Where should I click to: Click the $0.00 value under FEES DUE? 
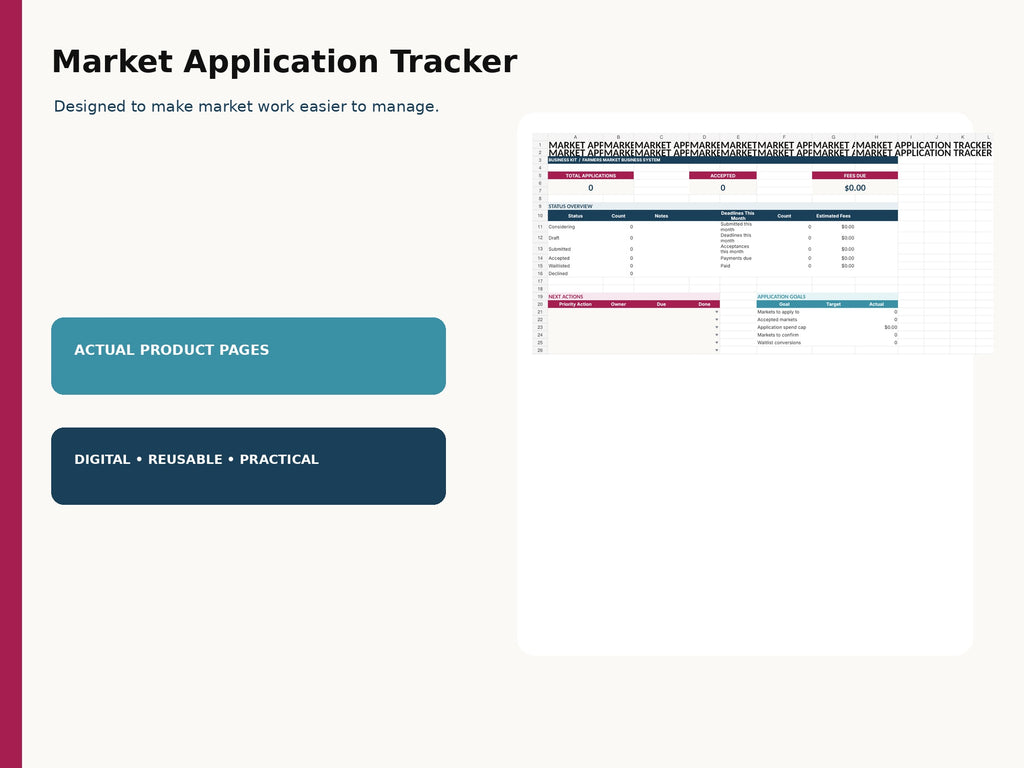(854, 188)
